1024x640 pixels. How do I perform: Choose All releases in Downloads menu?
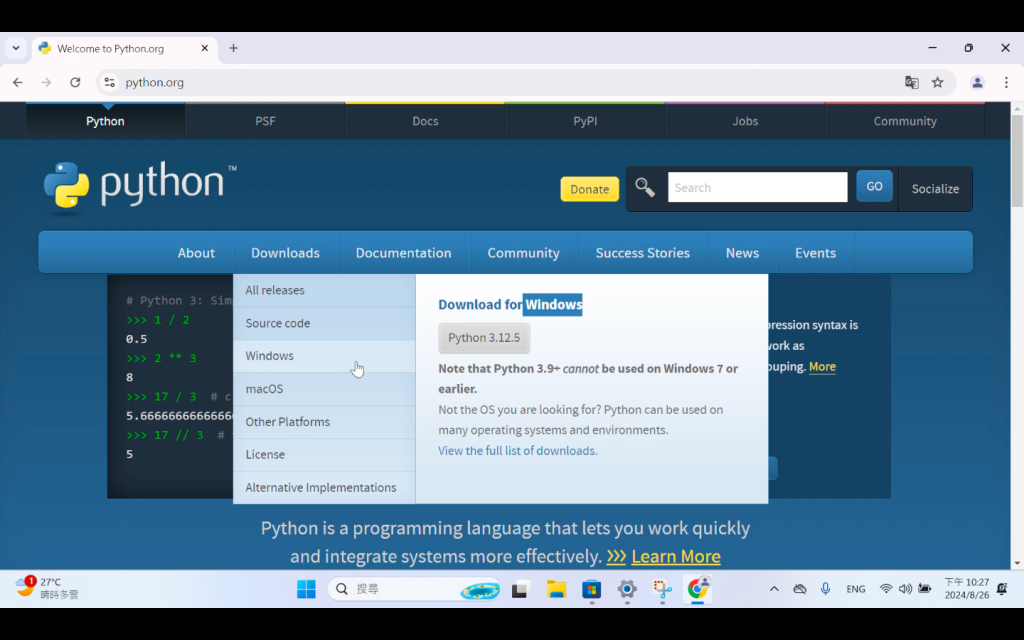coord(324,291)
